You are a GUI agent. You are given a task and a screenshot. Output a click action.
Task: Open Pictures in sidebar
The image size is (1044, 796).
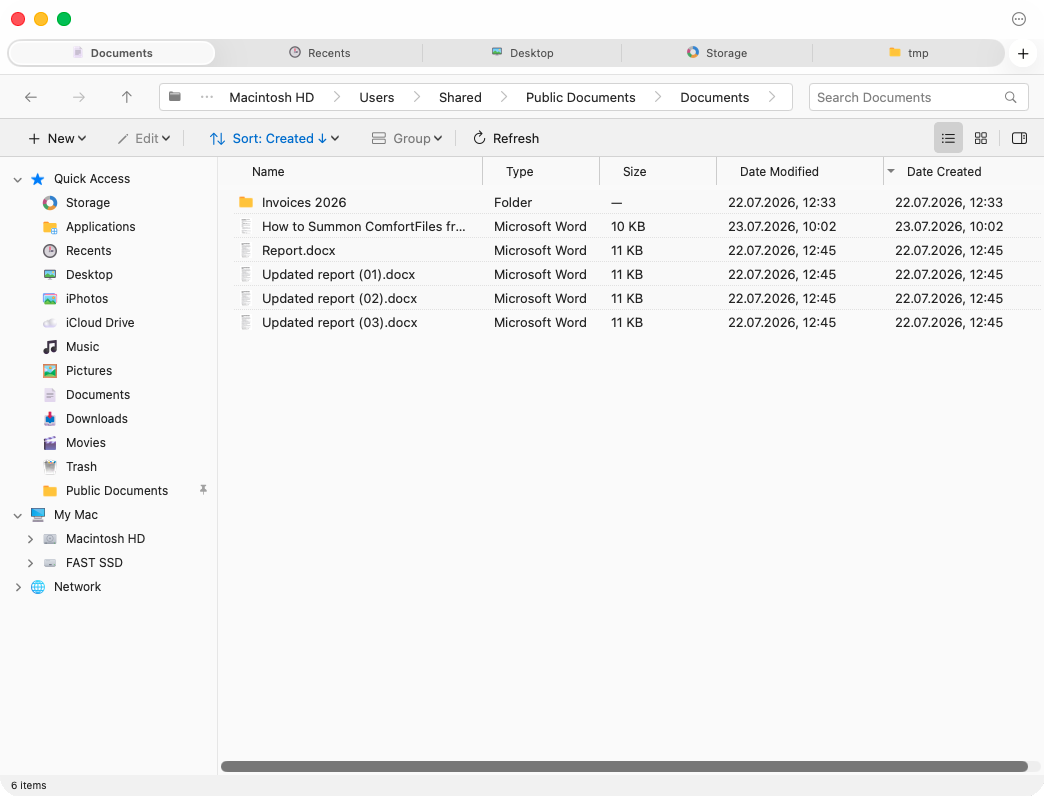pos(89,370)
